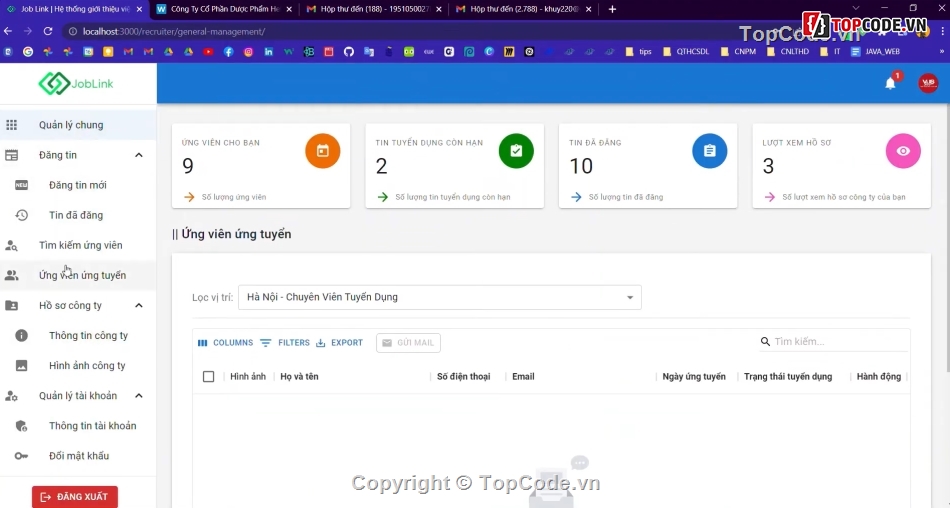
Task: Select Đăng tin mới in the sidebar
Action: pyautogui.click(x=78, y=185)
